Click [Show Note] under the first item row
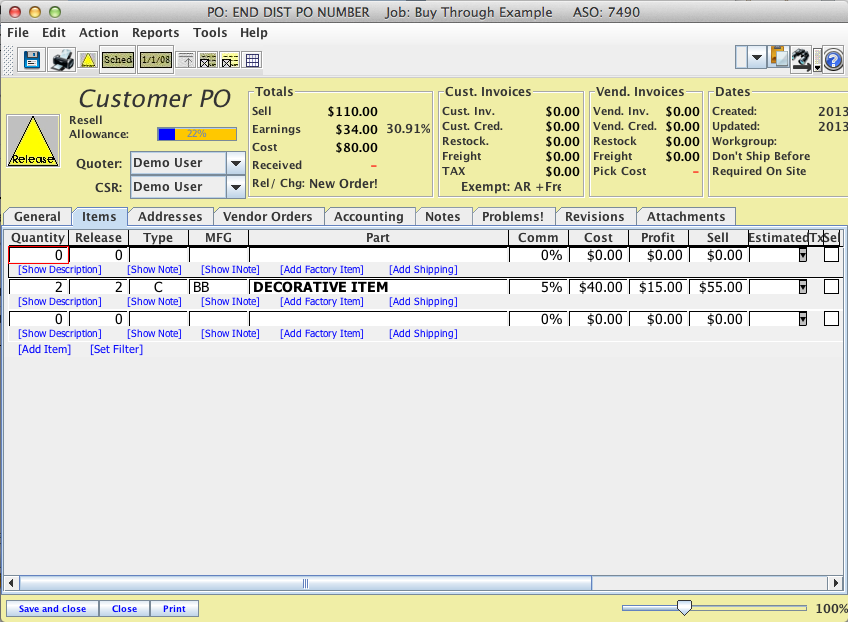Image resolution: width=848 pixels, height=622 pixels. coord(154,269)
